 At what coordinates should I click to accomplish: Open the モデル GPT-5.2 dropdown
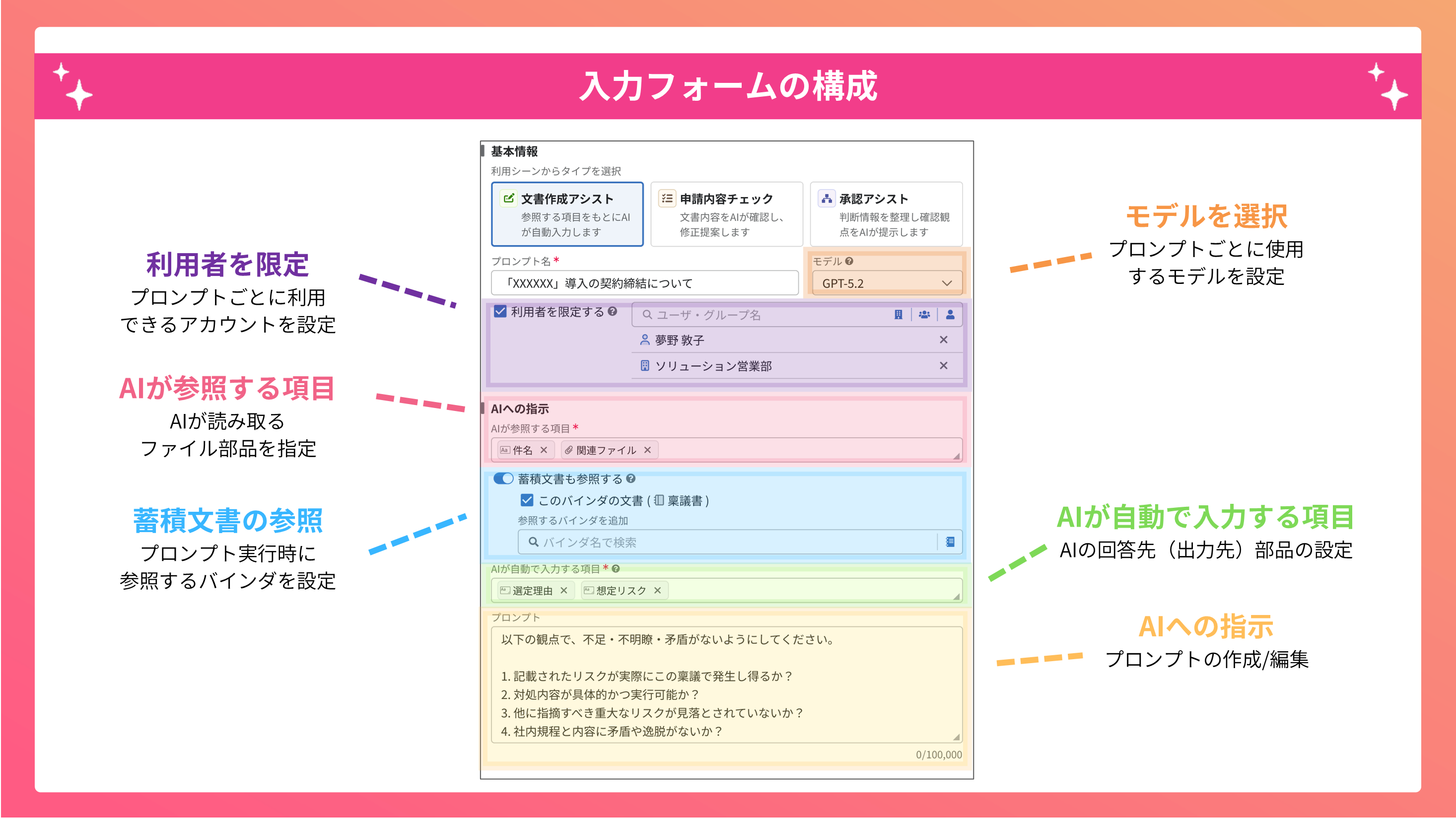(x=887, y=283)
